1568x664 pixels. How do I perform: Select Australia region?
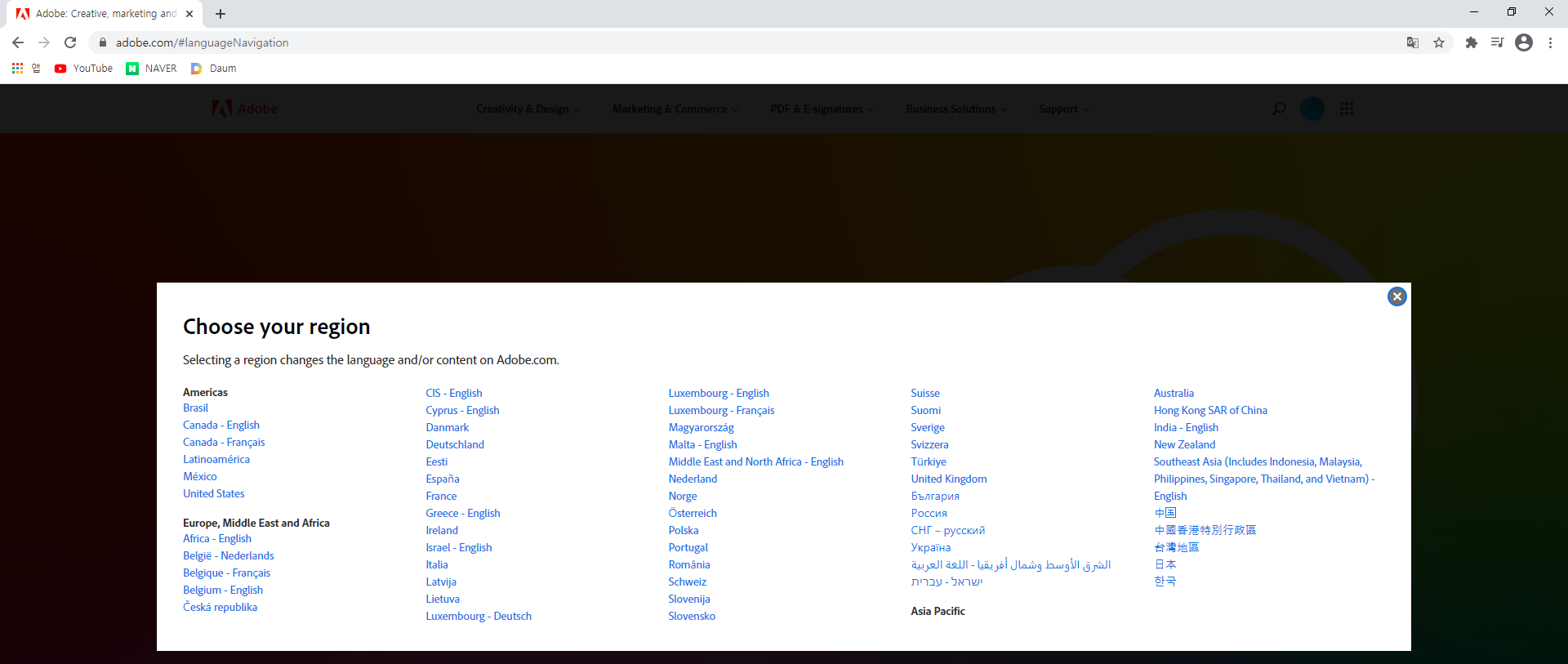[1174, 394]
